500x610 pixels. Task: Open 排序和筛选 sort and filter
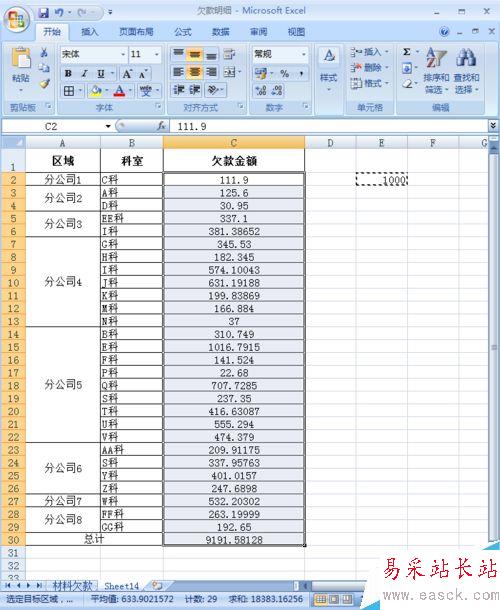pyautogui.click(x=436, y=71)
